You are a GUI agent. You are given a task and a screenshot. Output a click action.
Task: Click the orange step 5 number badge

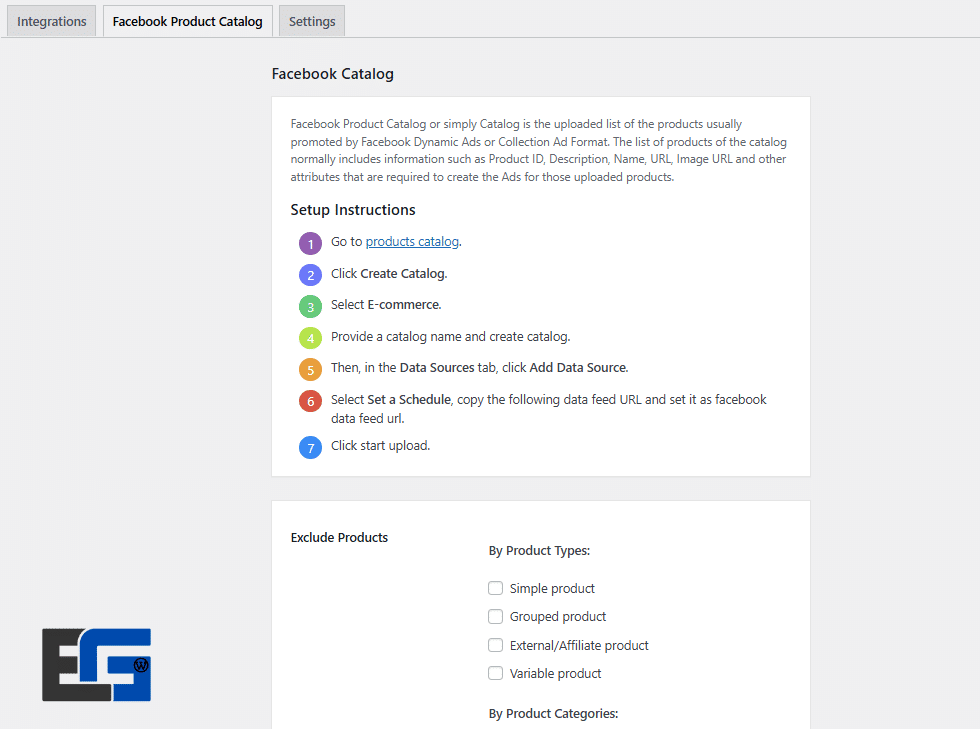click(310, 369)
